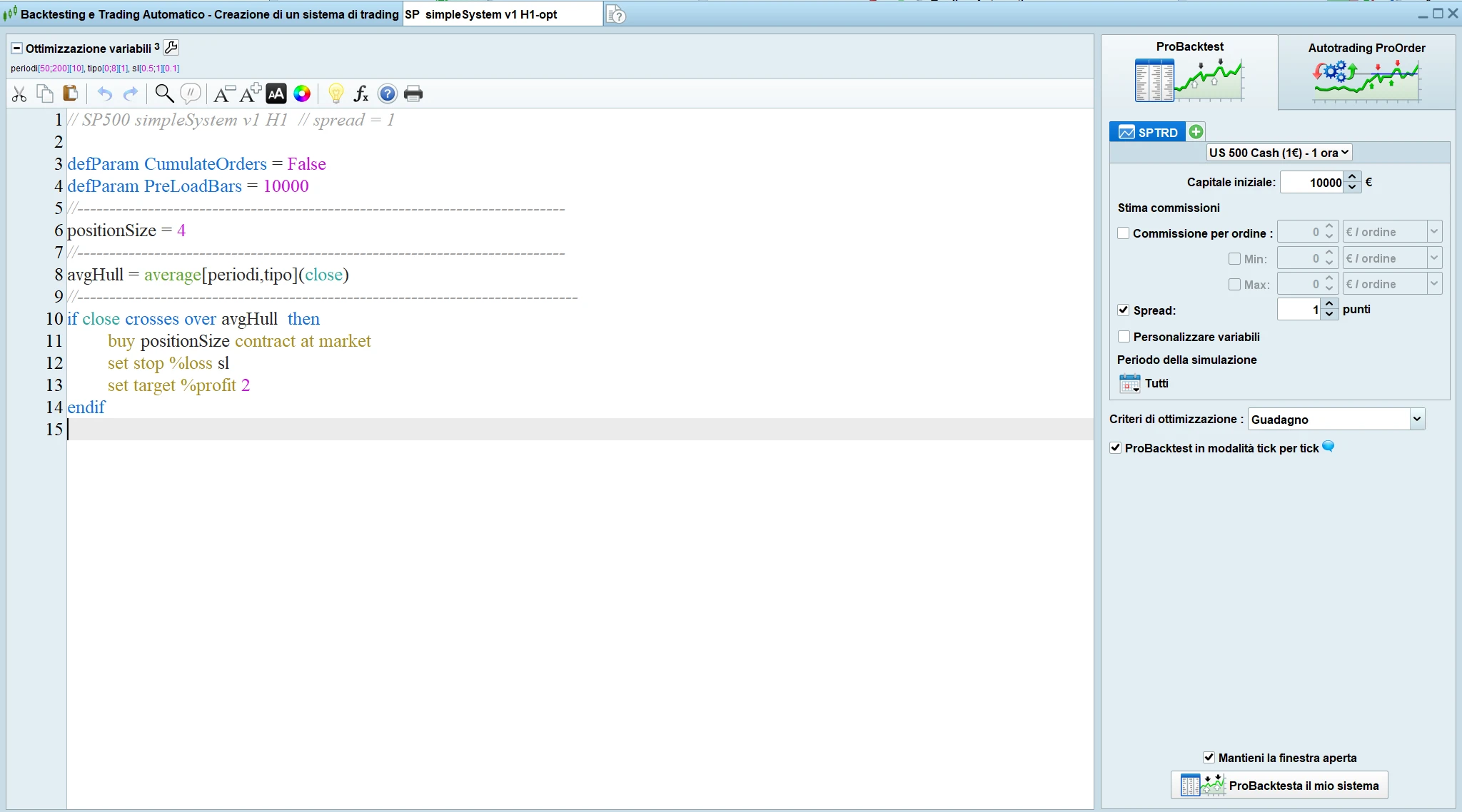
Task: Open Criteri di ottimizzazione Guadagno dropdown
Action: pyautogui.click(x=1336, y=419)
